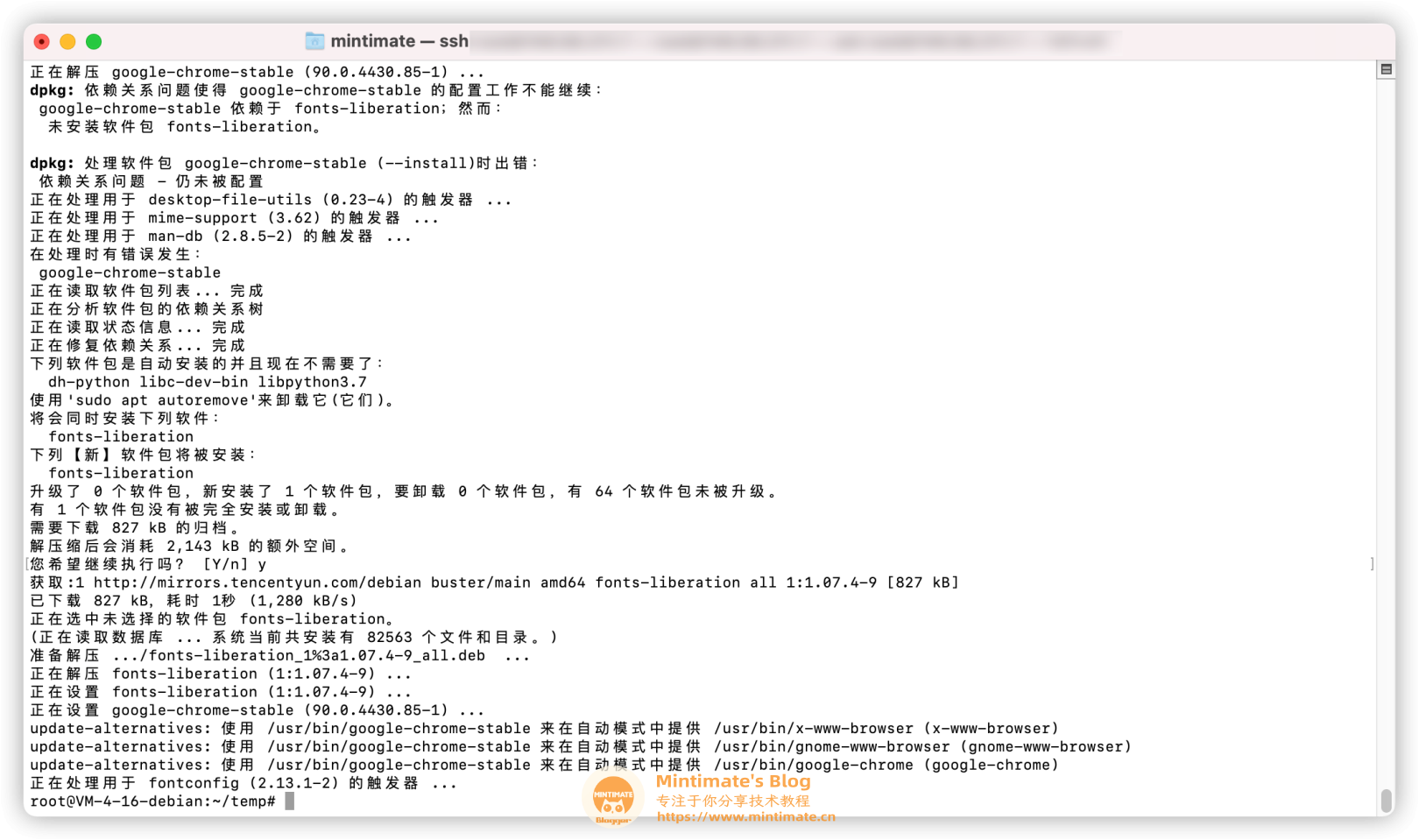Click the folder proxy icon beside mintimate title
Image resolution: width=1419 pixels, height=840 pixels.
(x=314, y=41)
